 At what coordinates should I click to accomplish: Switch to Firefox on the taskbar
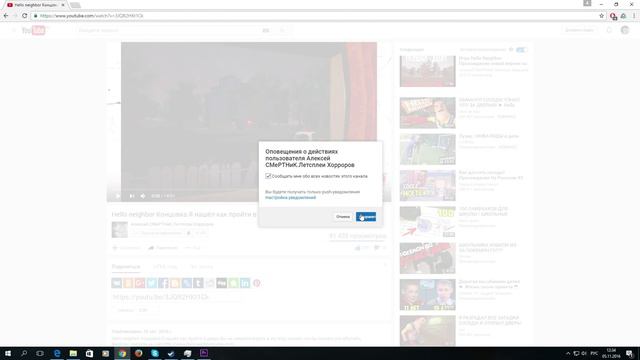[x=138, y=353]
